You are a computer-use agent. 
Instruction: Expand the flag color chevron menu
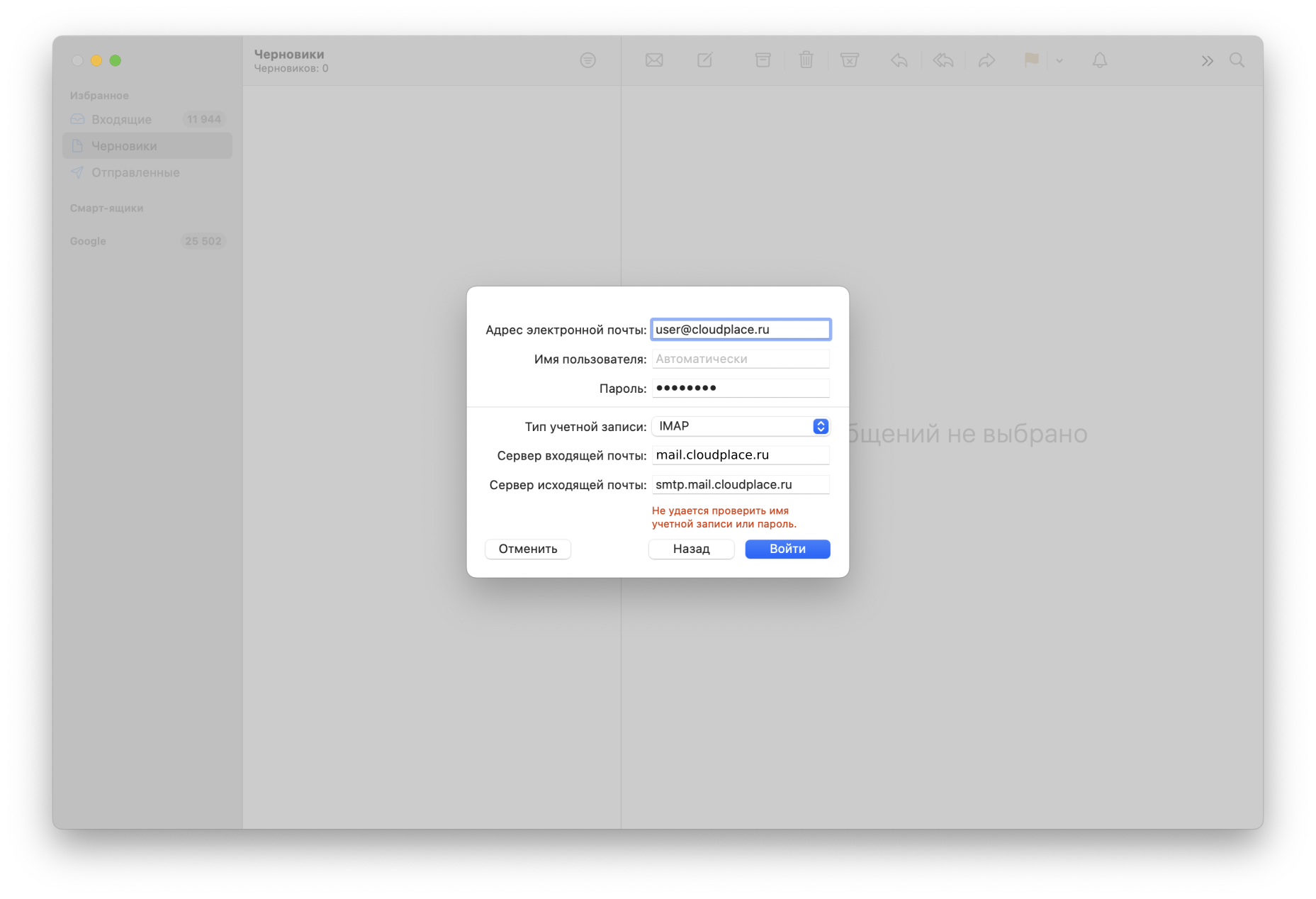coord(1059,61)
